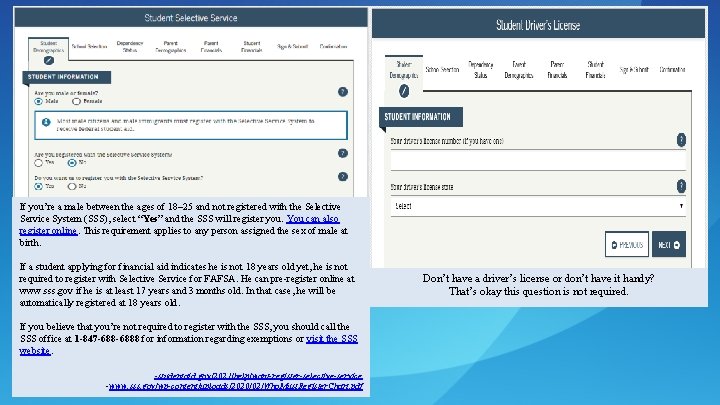Image resolution: width=720 pixels, height=405 pixels.
Task: Open Sign & Submit tab in Driver's License panel
Action: pos(634,70)
